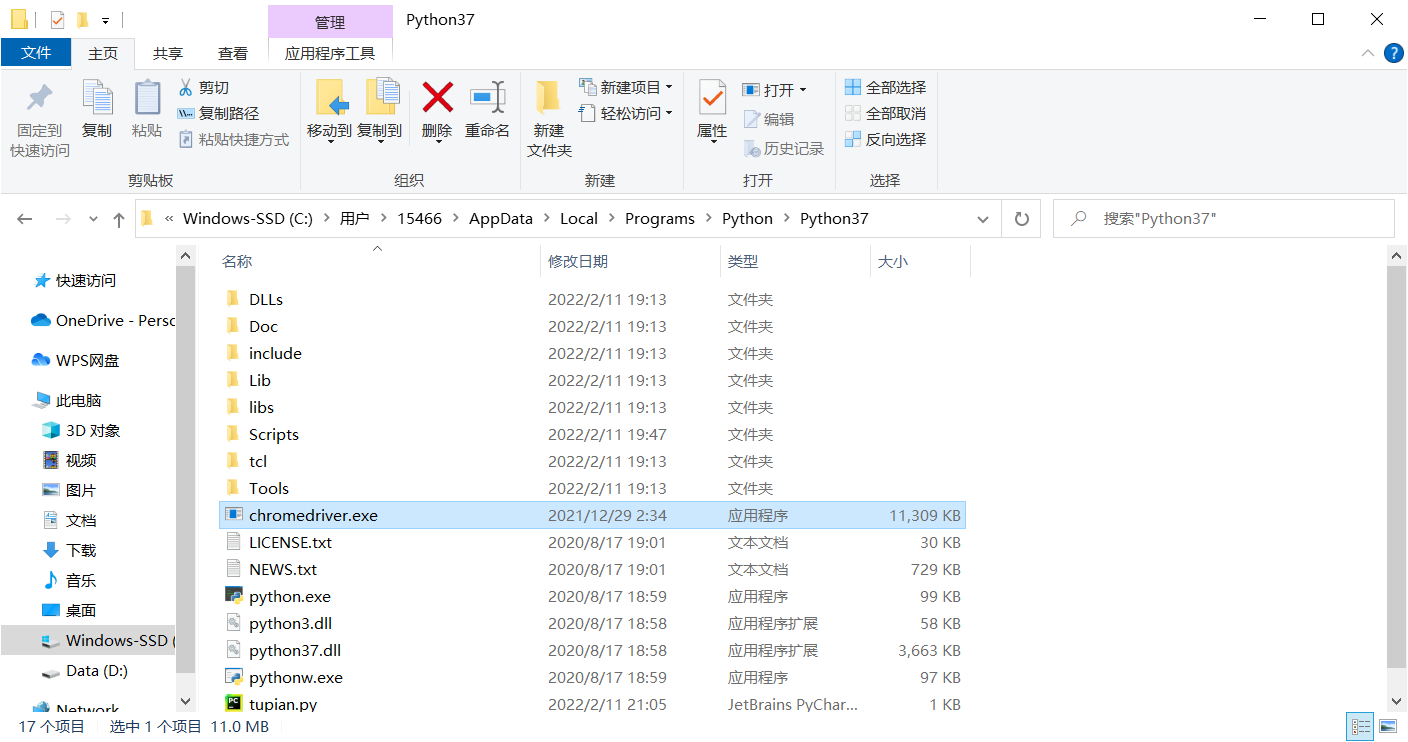
Task: Switch to the Application Tools (应用程序工具) tab
Action: (x=330, y=54)
